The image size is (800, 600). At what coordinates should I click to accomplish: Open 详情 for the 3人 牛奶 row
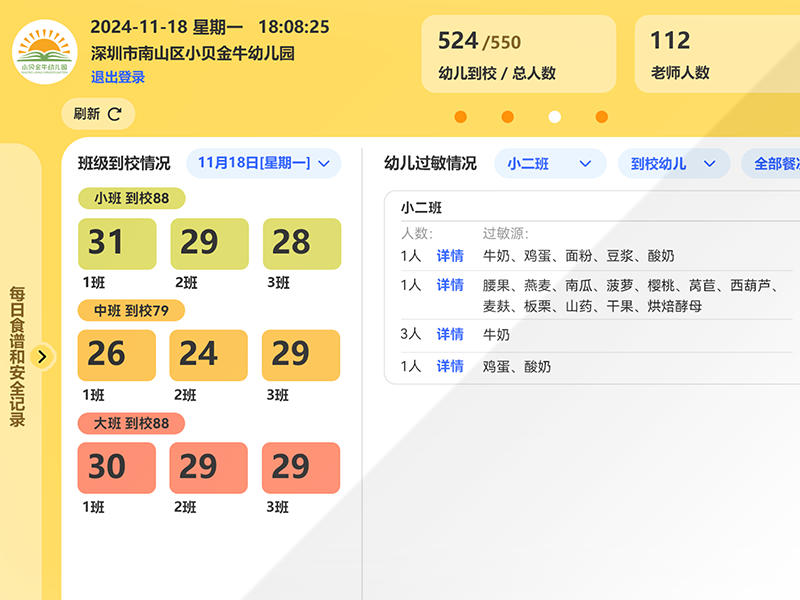coord(450,334)
